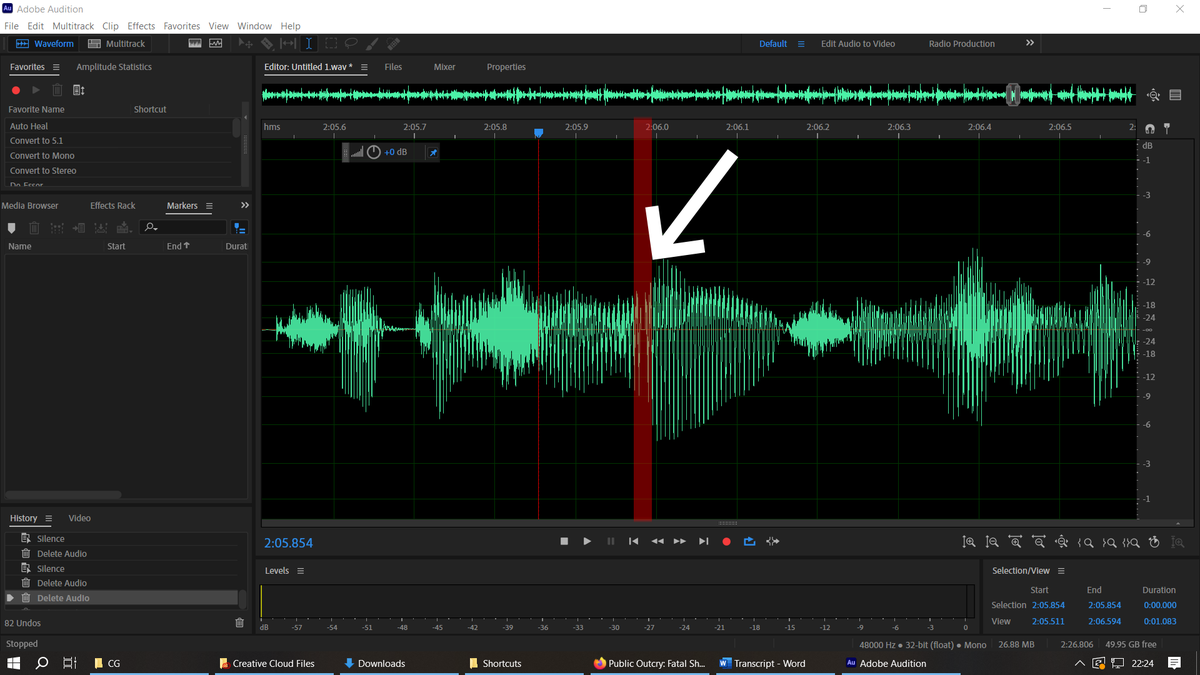Zoom out time
Image resolution: width=1200 pixels, height=675 pixels.
1039,542
